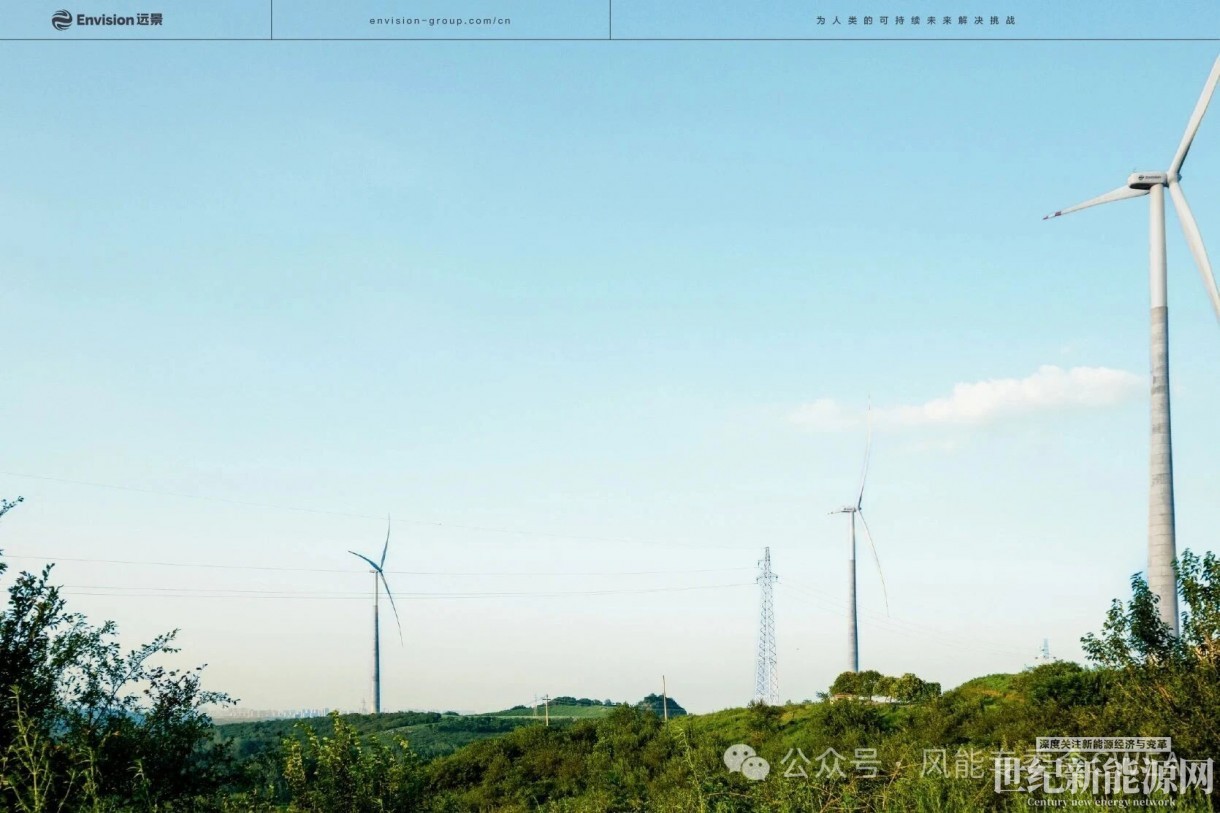Click the Envision swirl logo icon
The height and width of the screenshot is (813, 1220).
[61, 19]
